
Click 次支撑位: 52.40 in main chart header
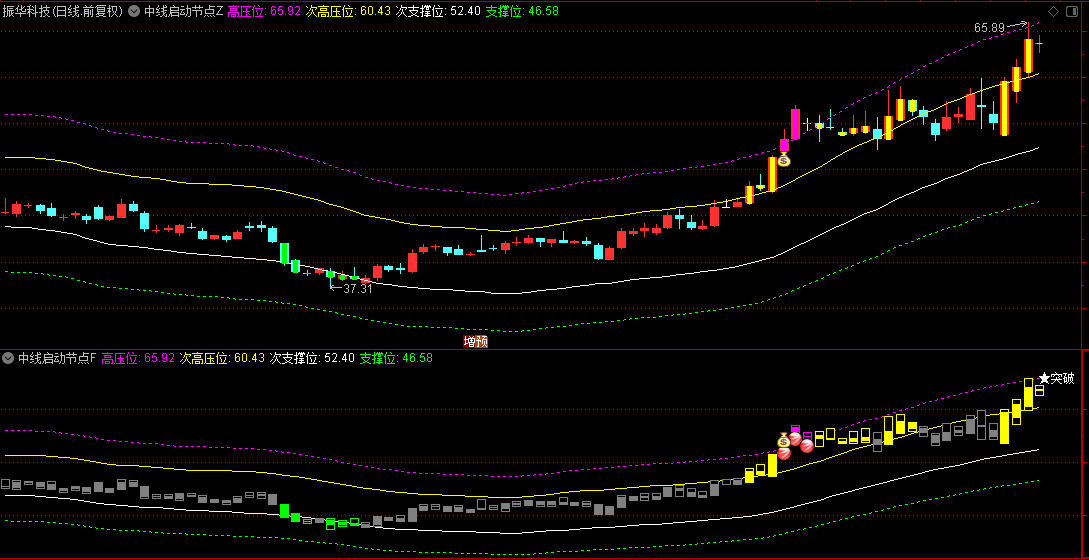point(438,11)
